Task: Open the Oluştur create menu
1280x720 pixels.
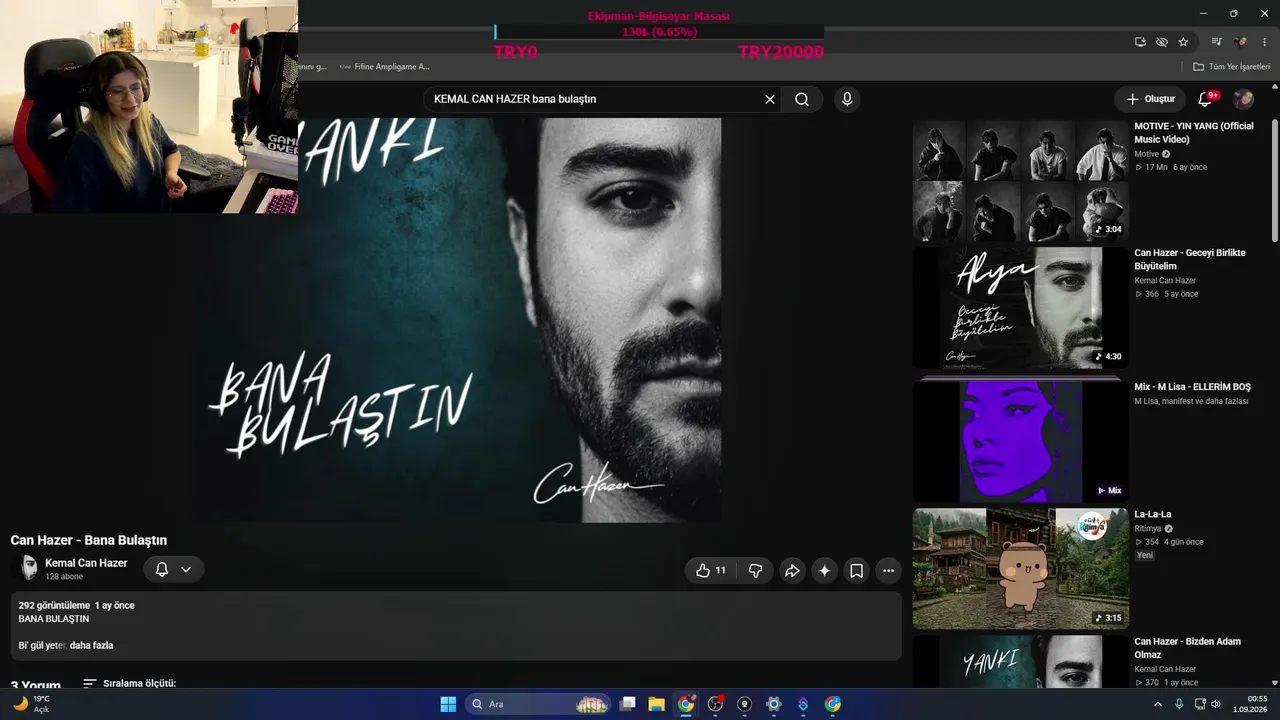Action: (x=1150, y=99)
